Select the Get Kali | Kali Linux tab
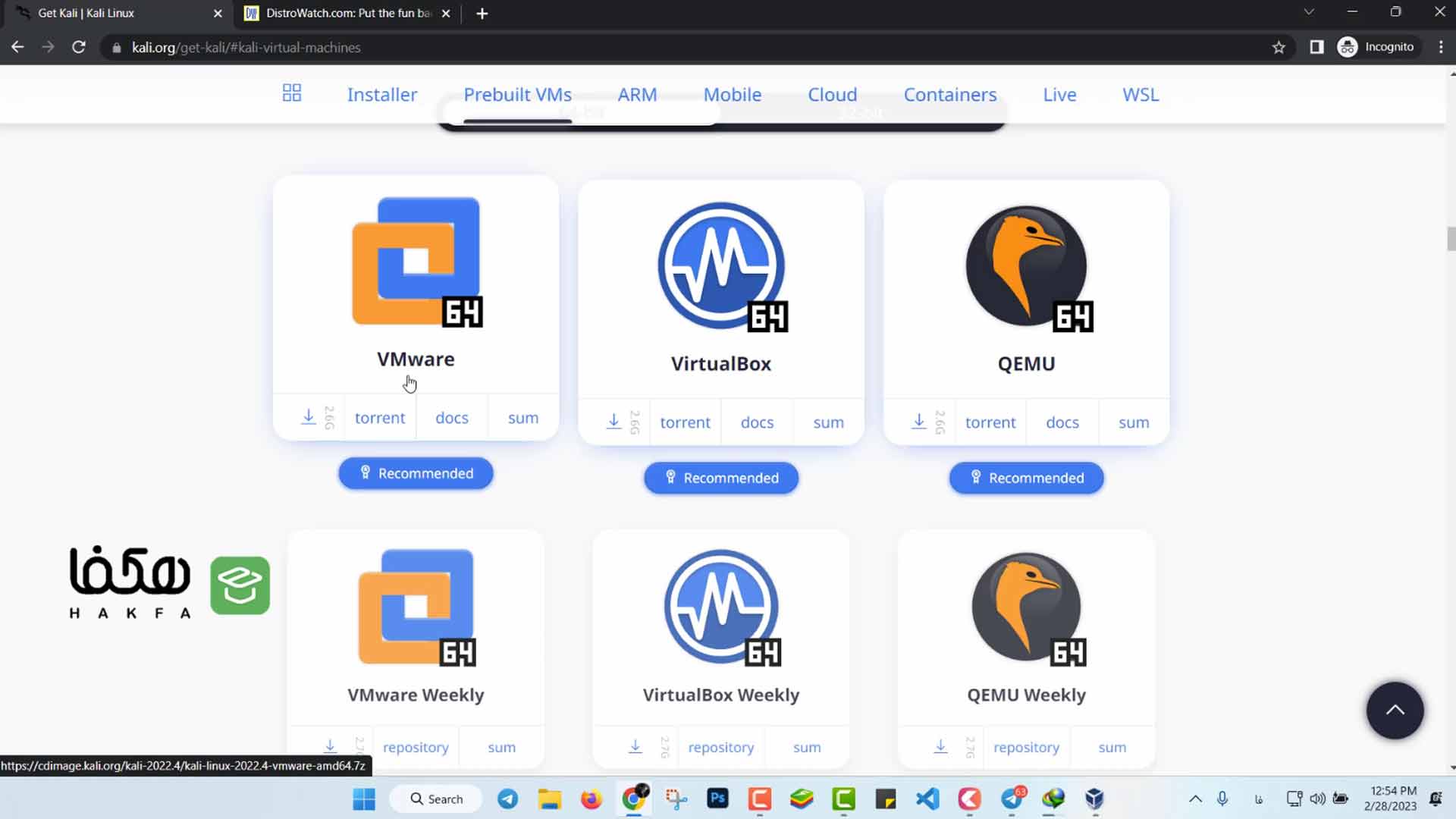Image resolution: width=1456 pixels, height=819 pixels. (x=118, y=14)
